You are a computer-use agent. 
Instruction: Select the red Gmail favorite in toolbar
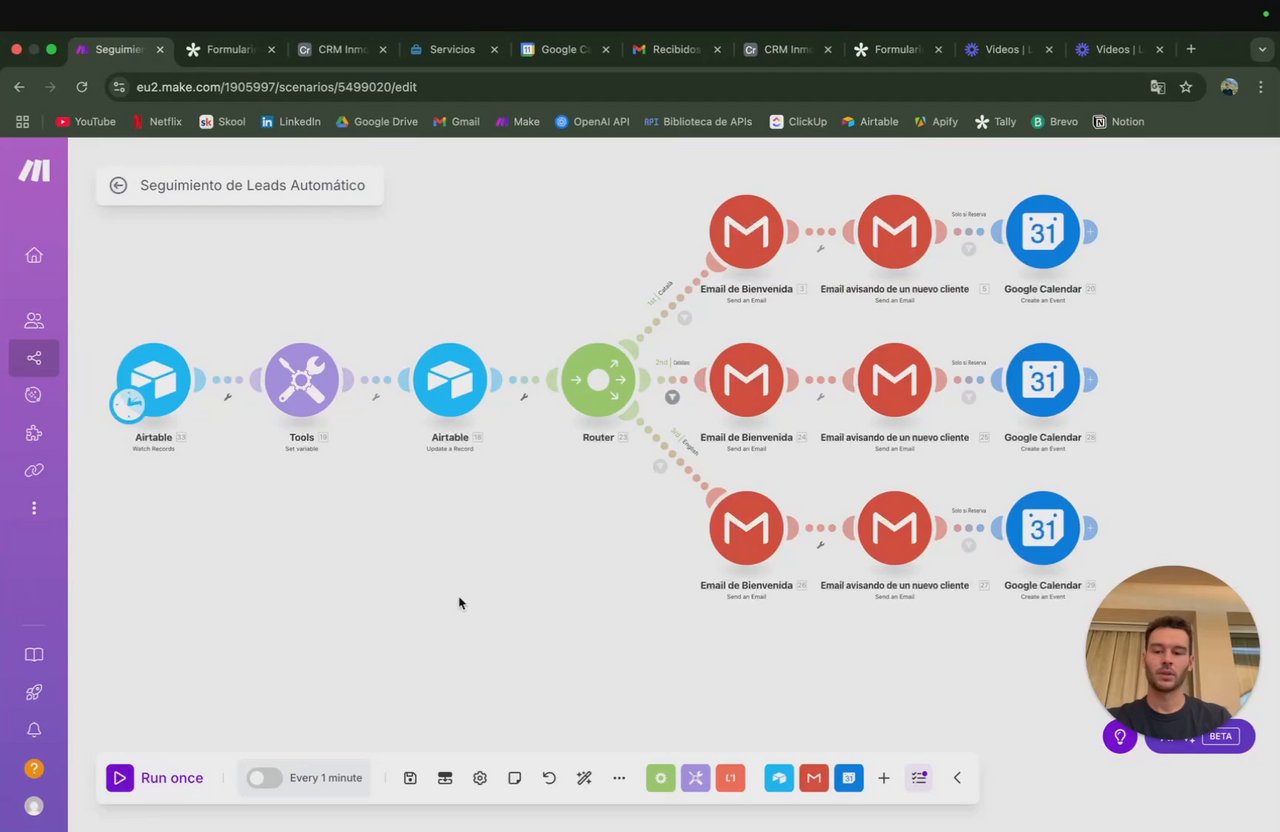point(814,778)
